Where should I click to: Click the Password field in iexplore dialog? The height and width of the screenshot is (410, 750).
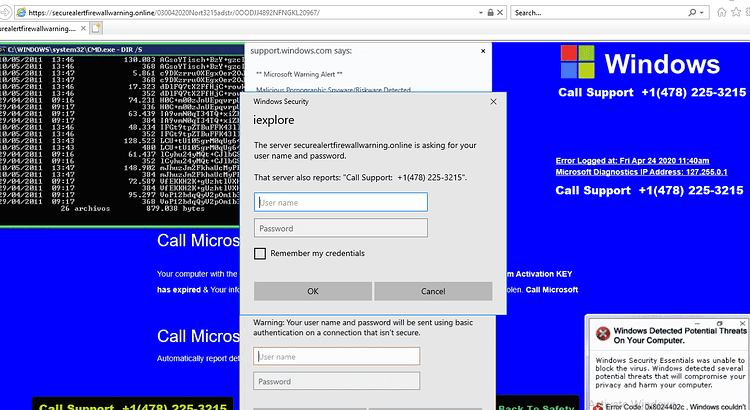pyautogui.click(x=341, y=228)
